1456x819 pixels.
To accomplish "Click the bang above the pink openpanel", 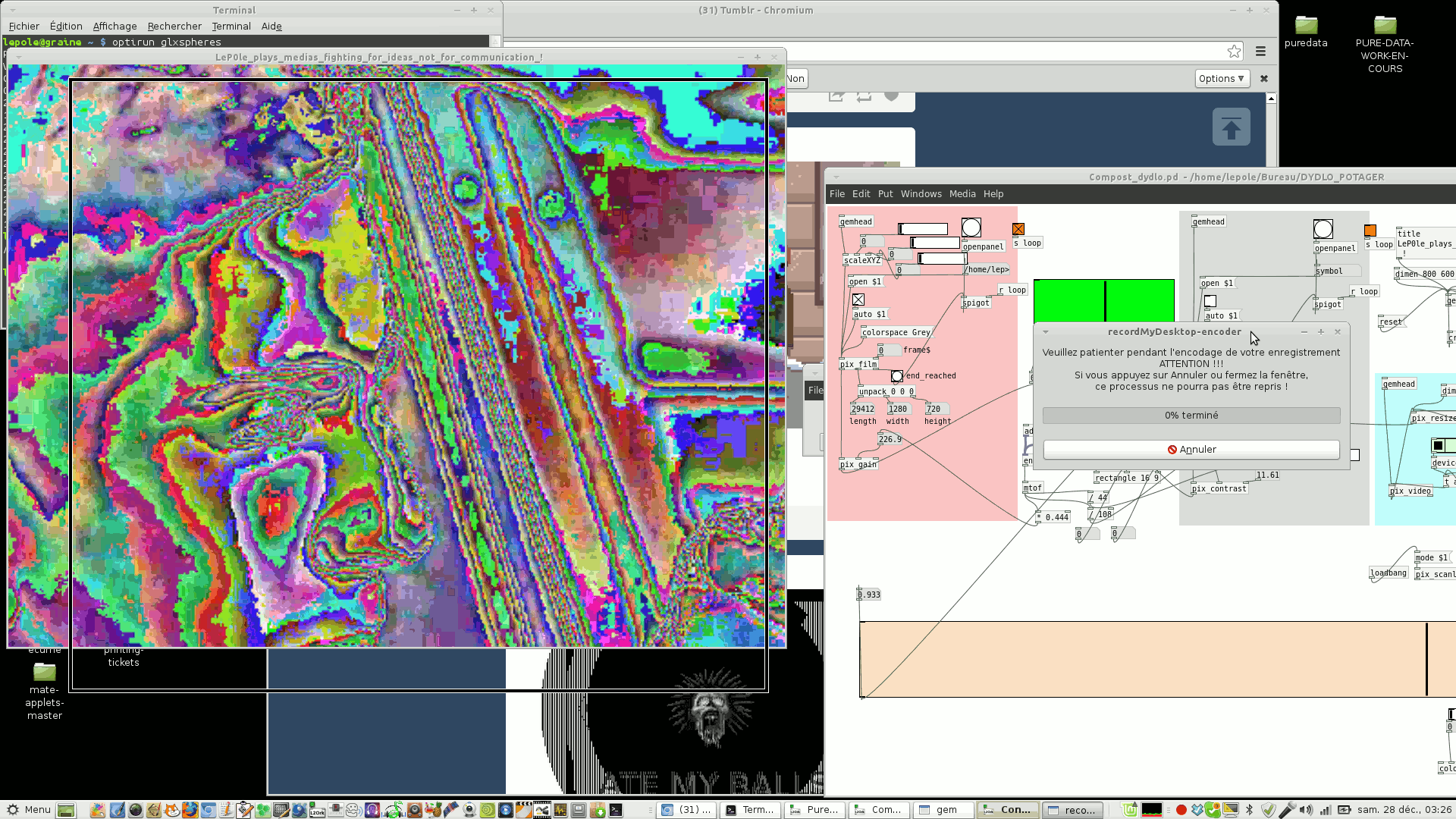I will pyautogui.click(x=971, y=227).
